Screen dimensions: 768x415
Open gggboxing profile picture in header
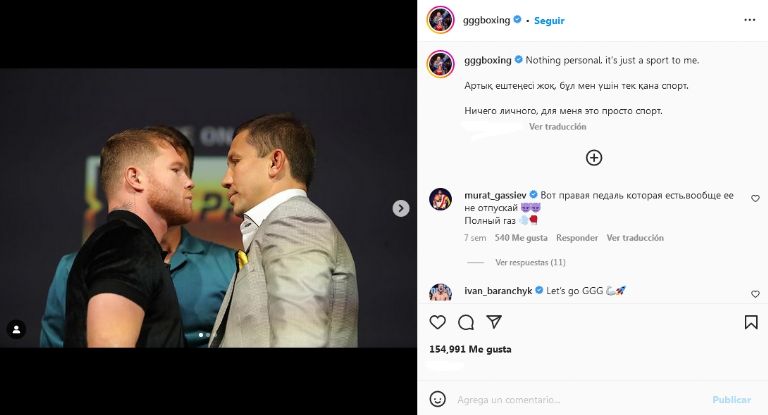441,19
